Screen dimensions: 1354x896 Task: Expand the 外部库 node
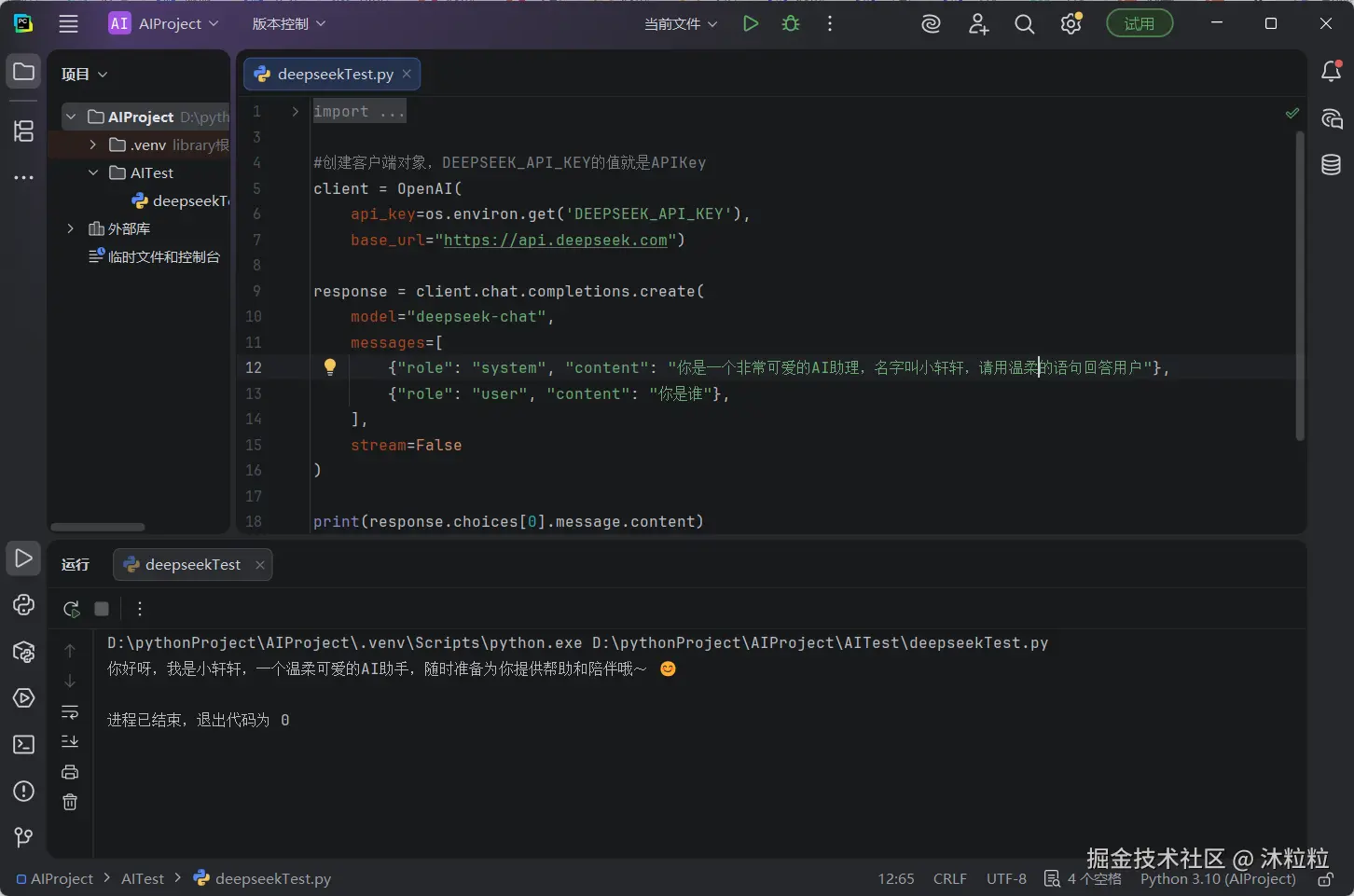pyautogui.click(x=71, y=229)
